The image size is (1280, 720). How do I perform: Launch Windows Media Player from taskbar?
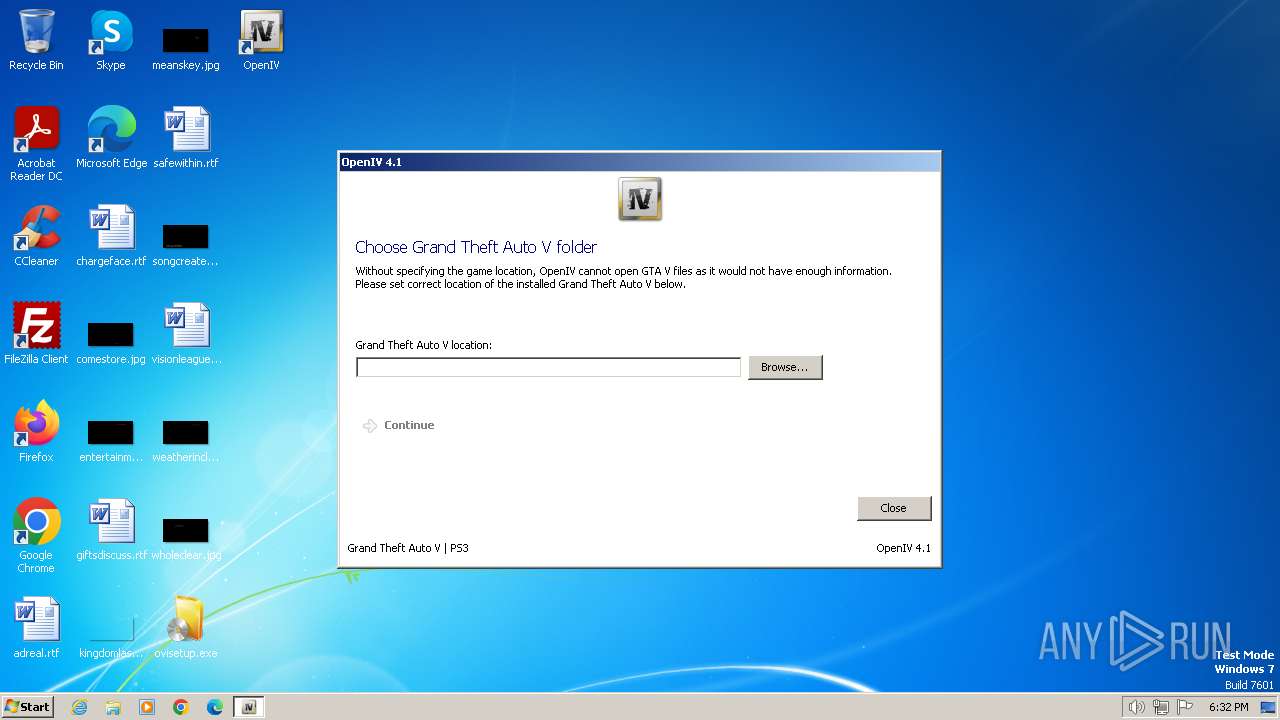coord(147,707)
